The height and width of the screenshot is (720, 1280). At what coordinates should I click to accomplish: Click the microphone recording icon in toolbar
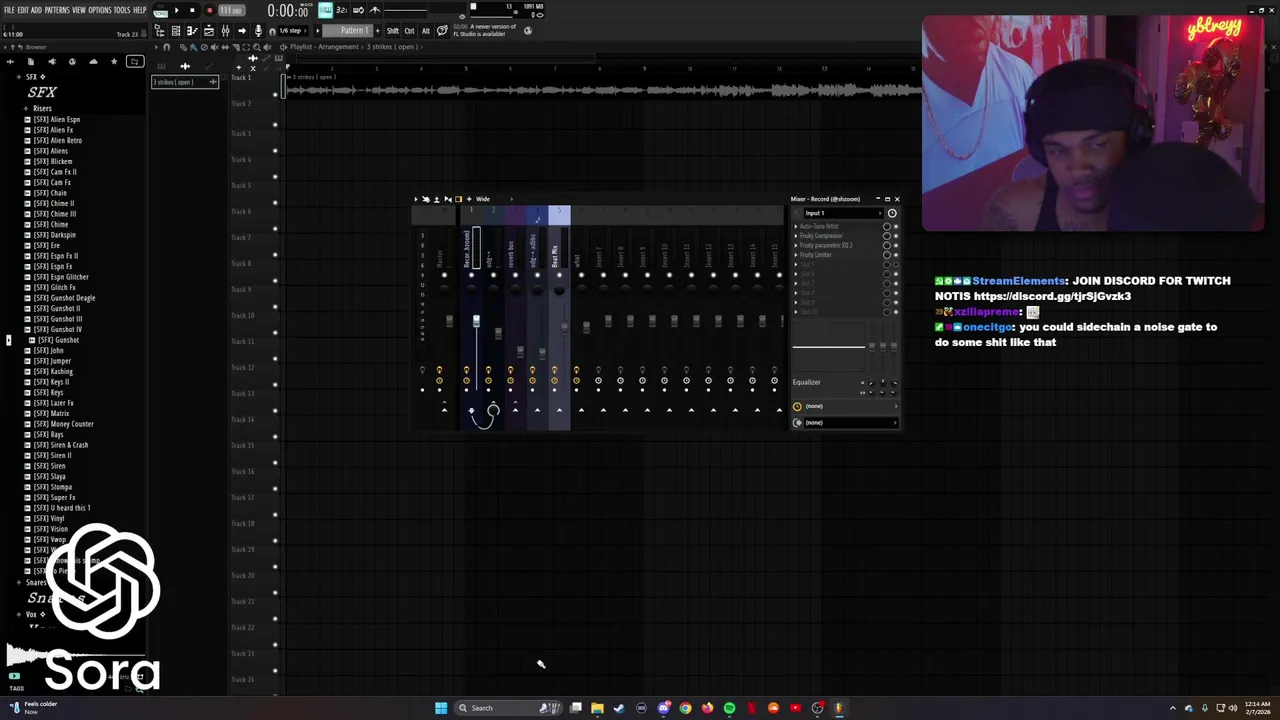pos(258,31)
